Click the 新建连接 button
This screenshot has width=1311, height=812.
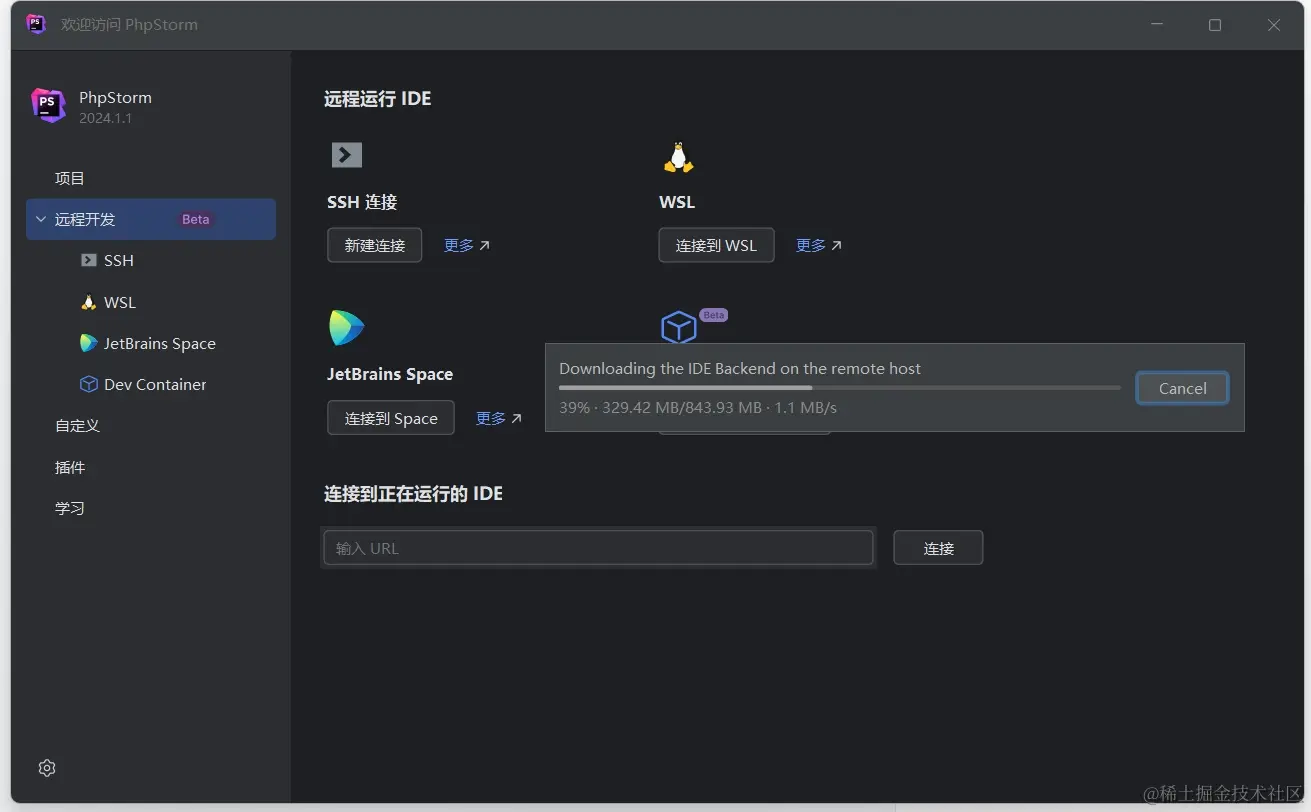coord(375,245)
